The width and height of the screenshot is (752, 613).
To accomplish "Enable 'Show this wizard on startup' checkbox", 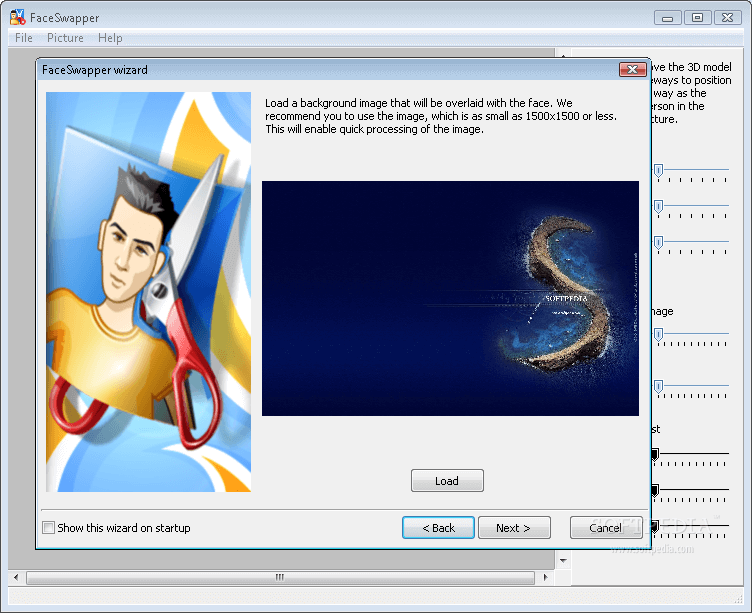I will 49,528.
